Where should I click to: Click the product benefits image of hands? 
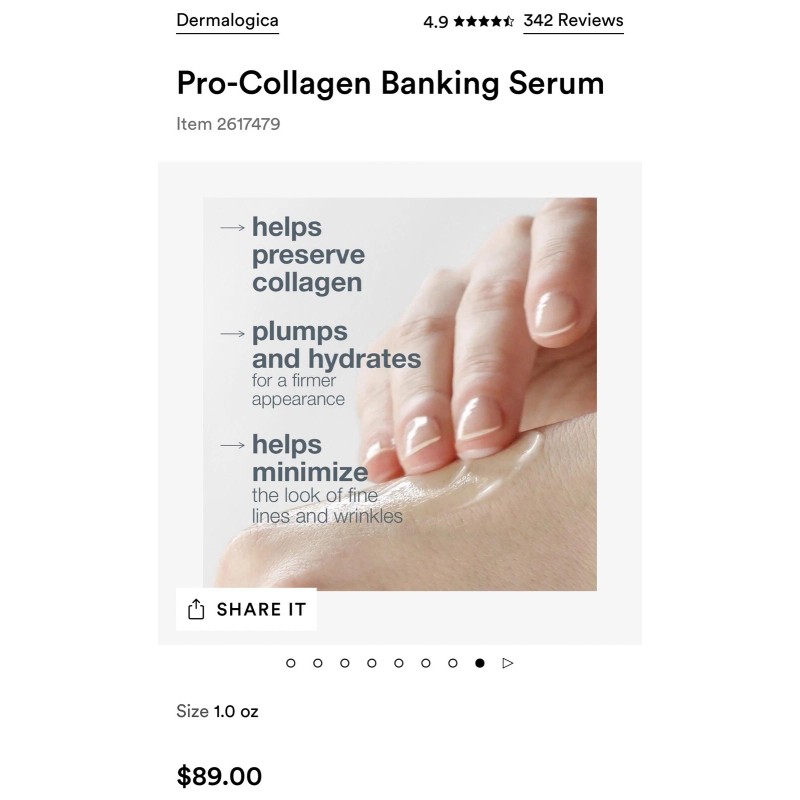pos(400,394)
